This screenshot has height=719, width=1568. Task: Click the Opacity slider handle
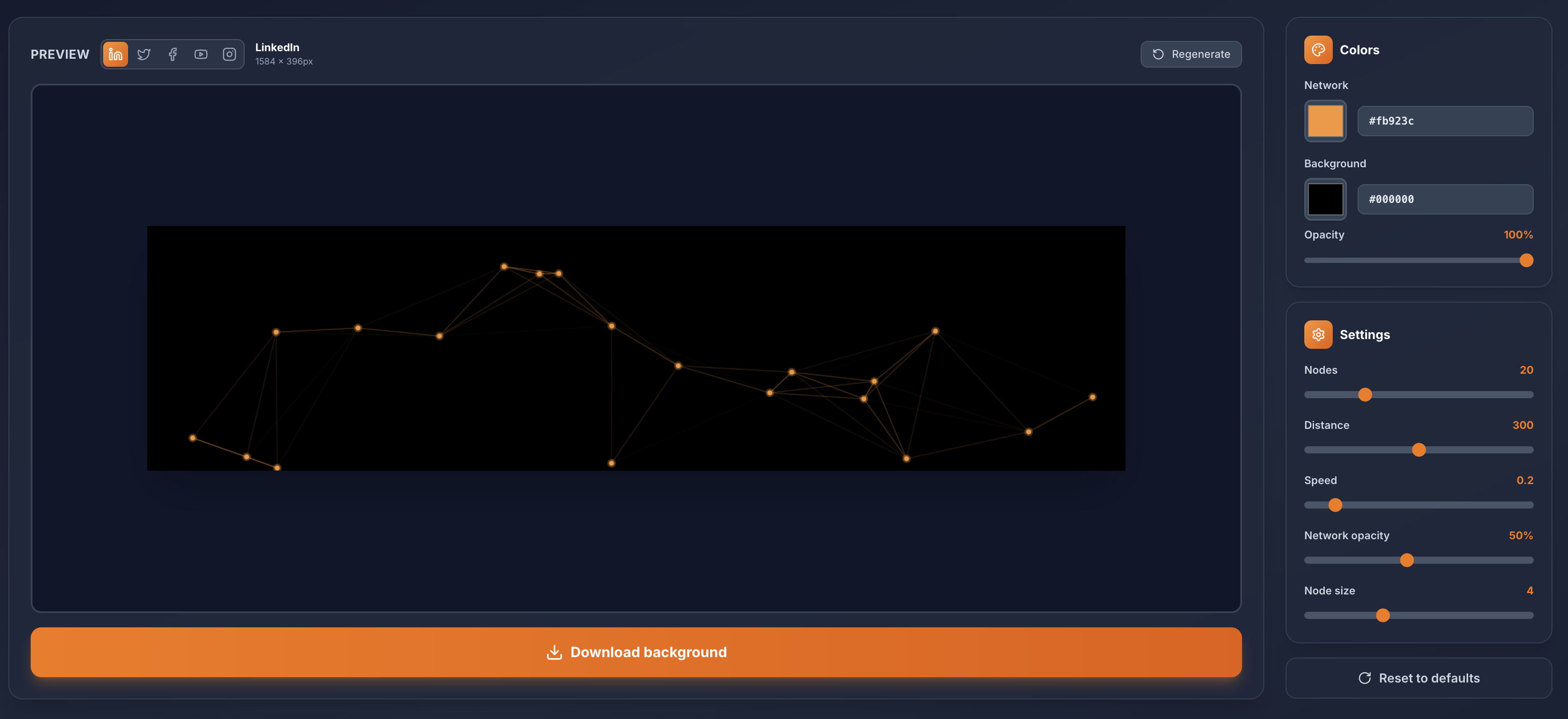pyautogui.click(x=1527, y=260)
